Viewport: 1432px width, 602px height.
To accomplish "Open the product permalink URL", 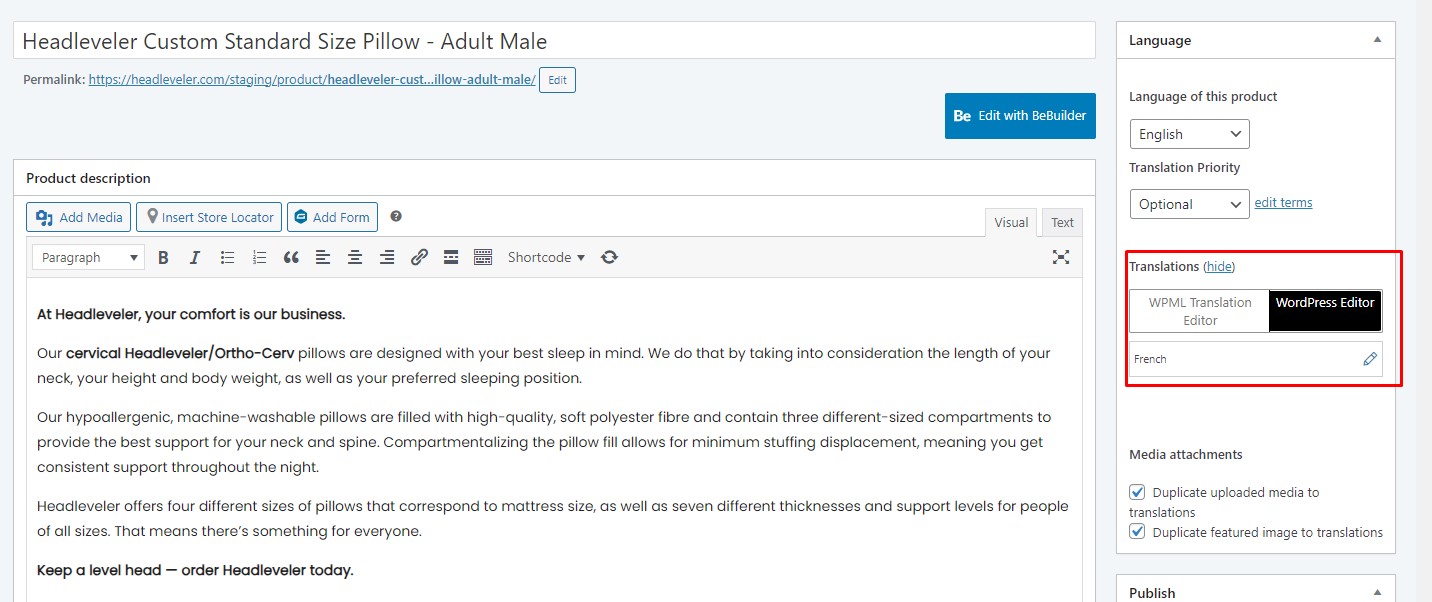I will (312, 79).
